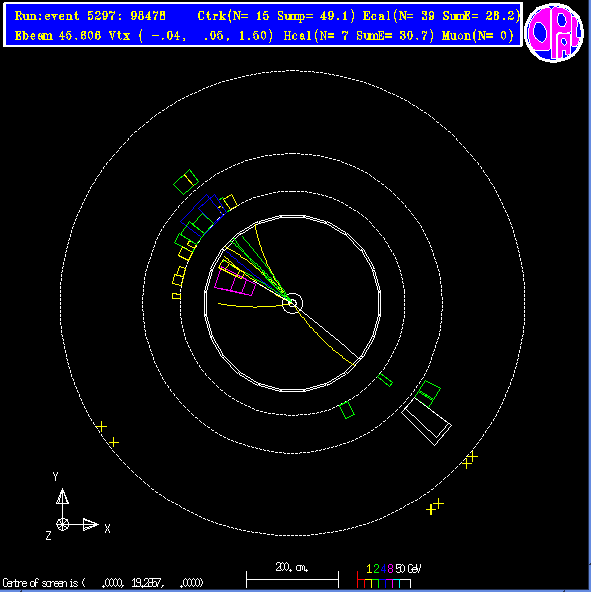Image resolution: width=591 pixels, height=592 pixels.
Task: Select the long white straight track line
Action: click(326, 331)
